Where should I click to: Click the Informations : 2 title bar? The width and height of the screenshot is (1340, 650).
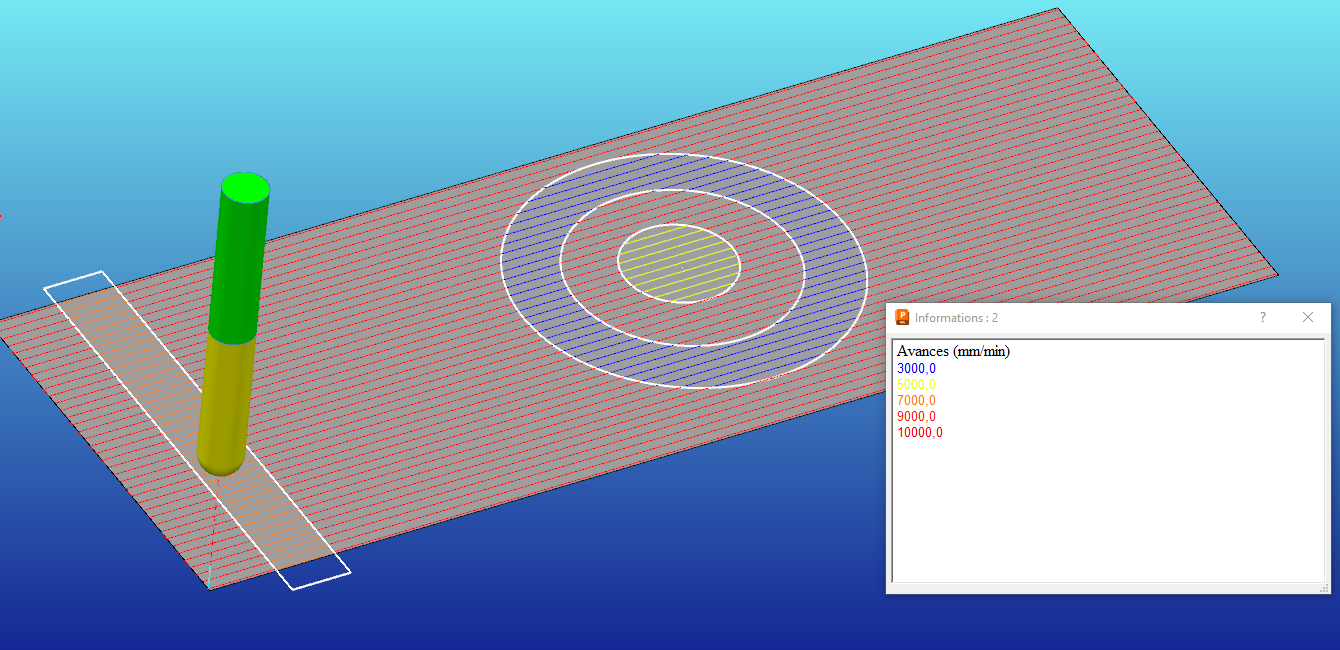[x=1080, y=317]
